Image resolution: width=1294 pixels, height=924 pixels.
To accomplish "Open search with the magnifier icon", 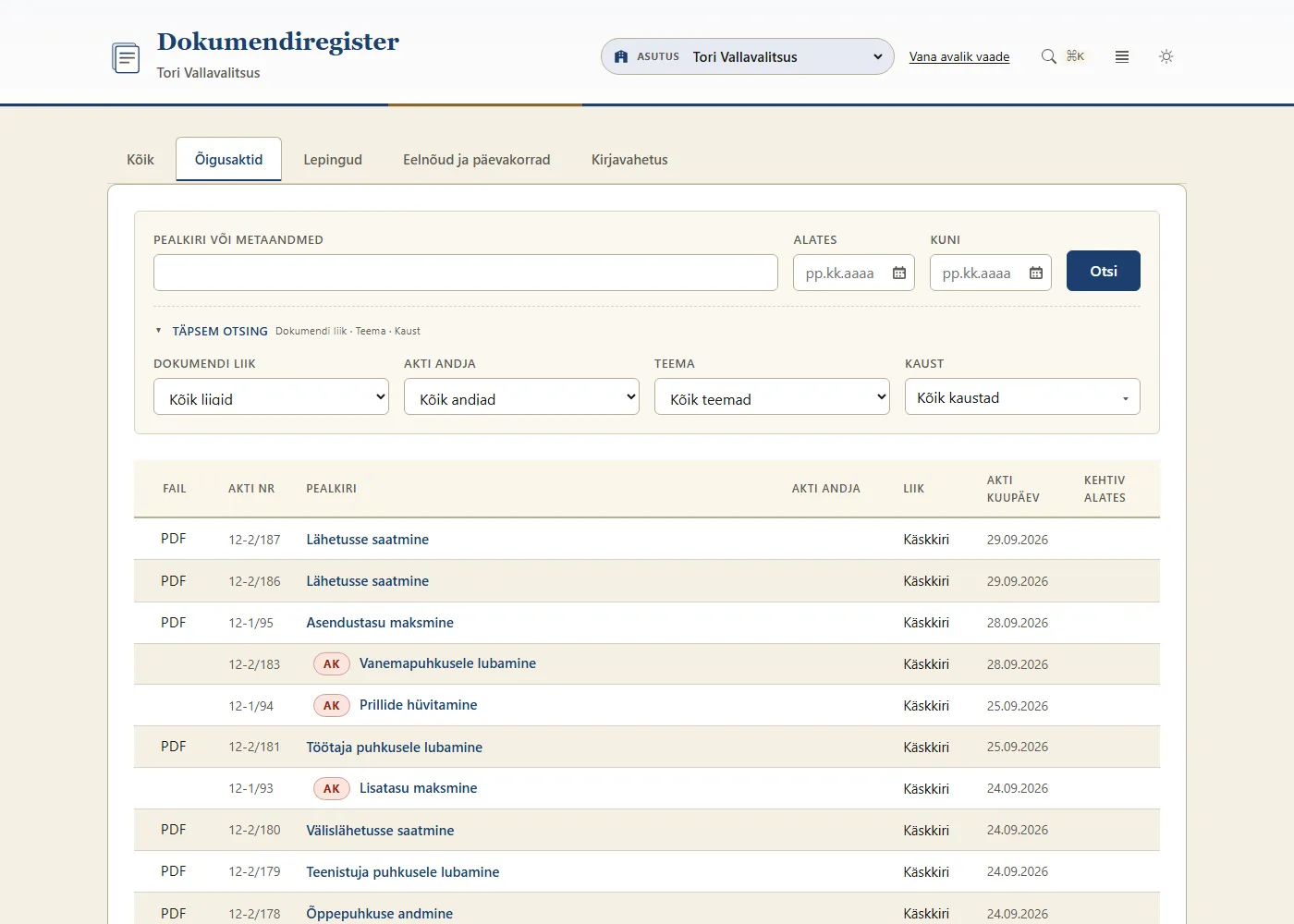I will tap(1048, 56).
